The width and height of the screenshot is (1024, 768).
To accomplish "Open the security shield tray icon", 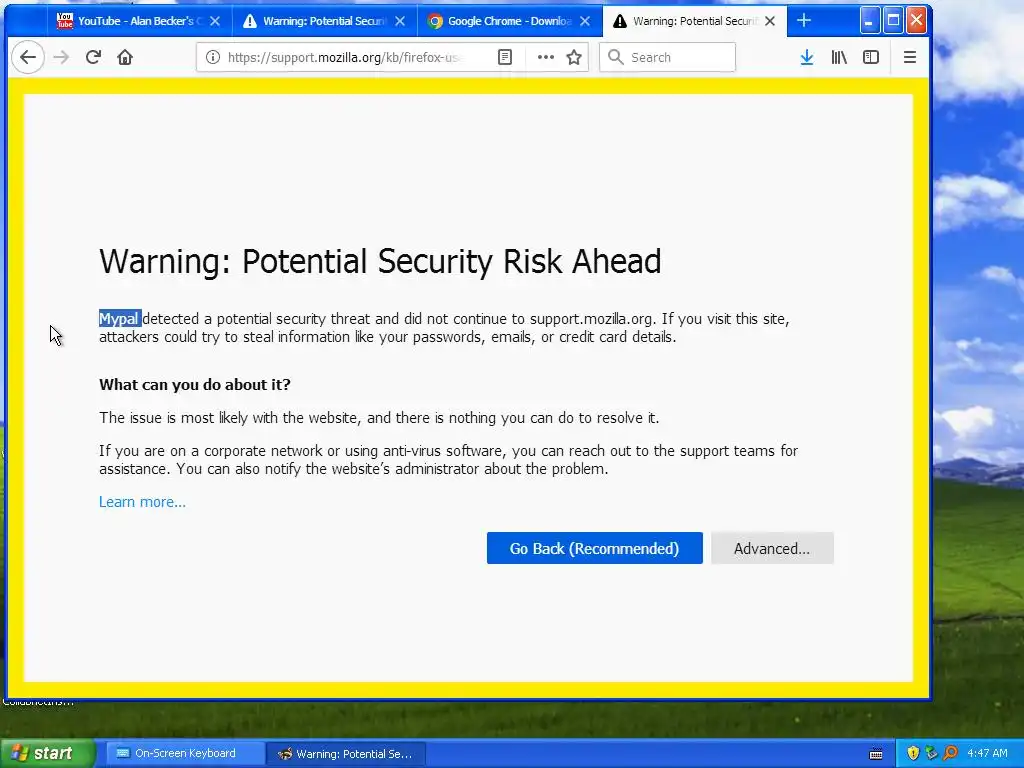I will tap(913, 754).
